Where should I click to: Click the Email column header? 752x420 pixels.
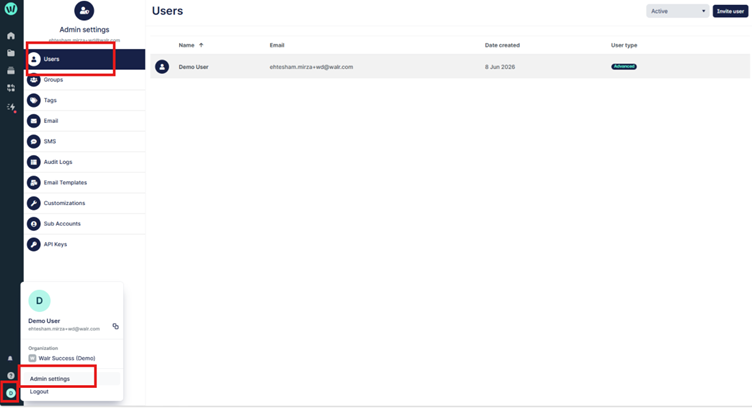tap(277, 45)
